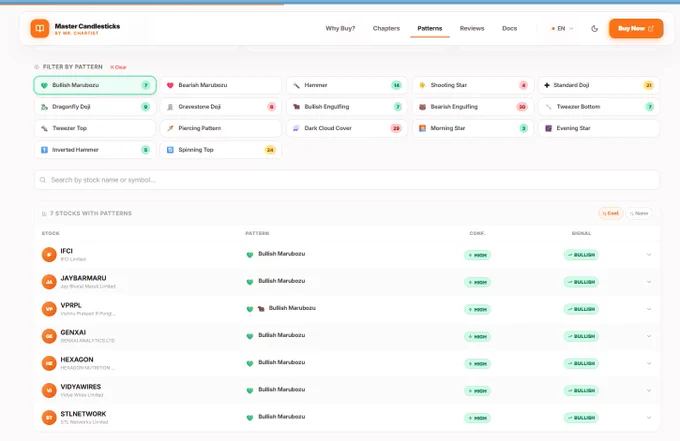Open the EN language dropdown
680x441 pixels.
pos(562,29)
